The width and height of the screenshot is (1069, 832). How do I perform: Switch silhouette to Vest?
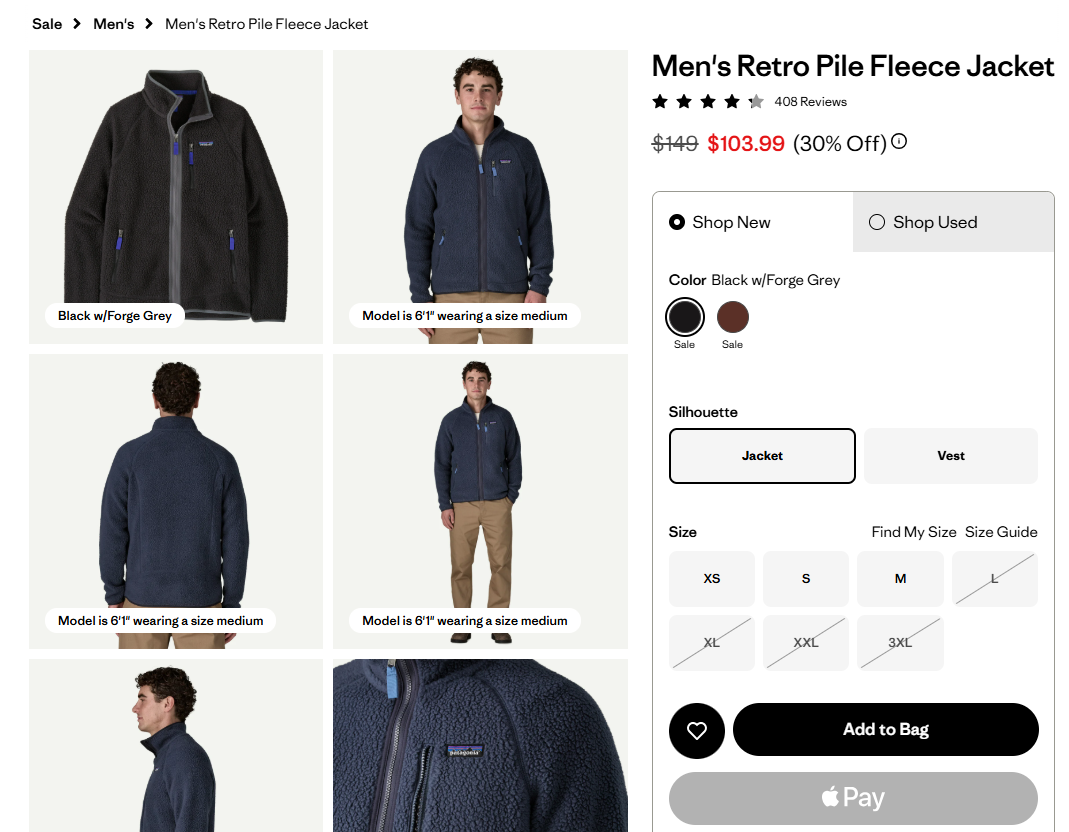coord(951,456)
